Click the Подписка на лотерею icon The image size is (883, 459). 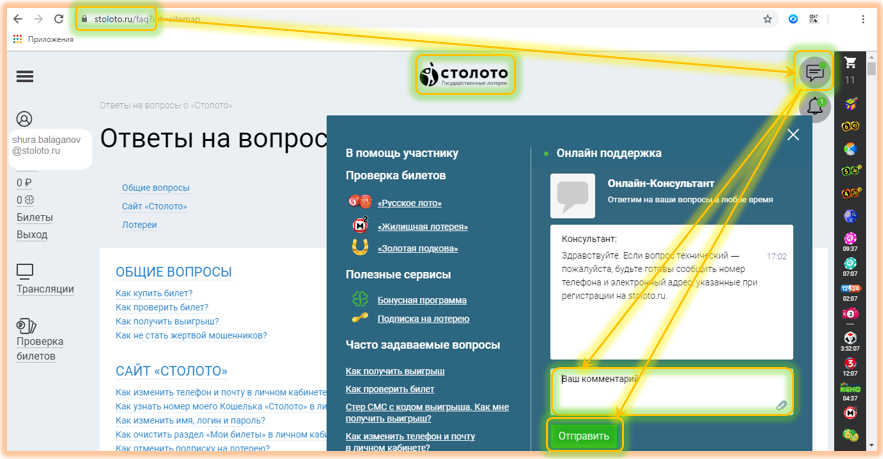click(x=360, y=318)
